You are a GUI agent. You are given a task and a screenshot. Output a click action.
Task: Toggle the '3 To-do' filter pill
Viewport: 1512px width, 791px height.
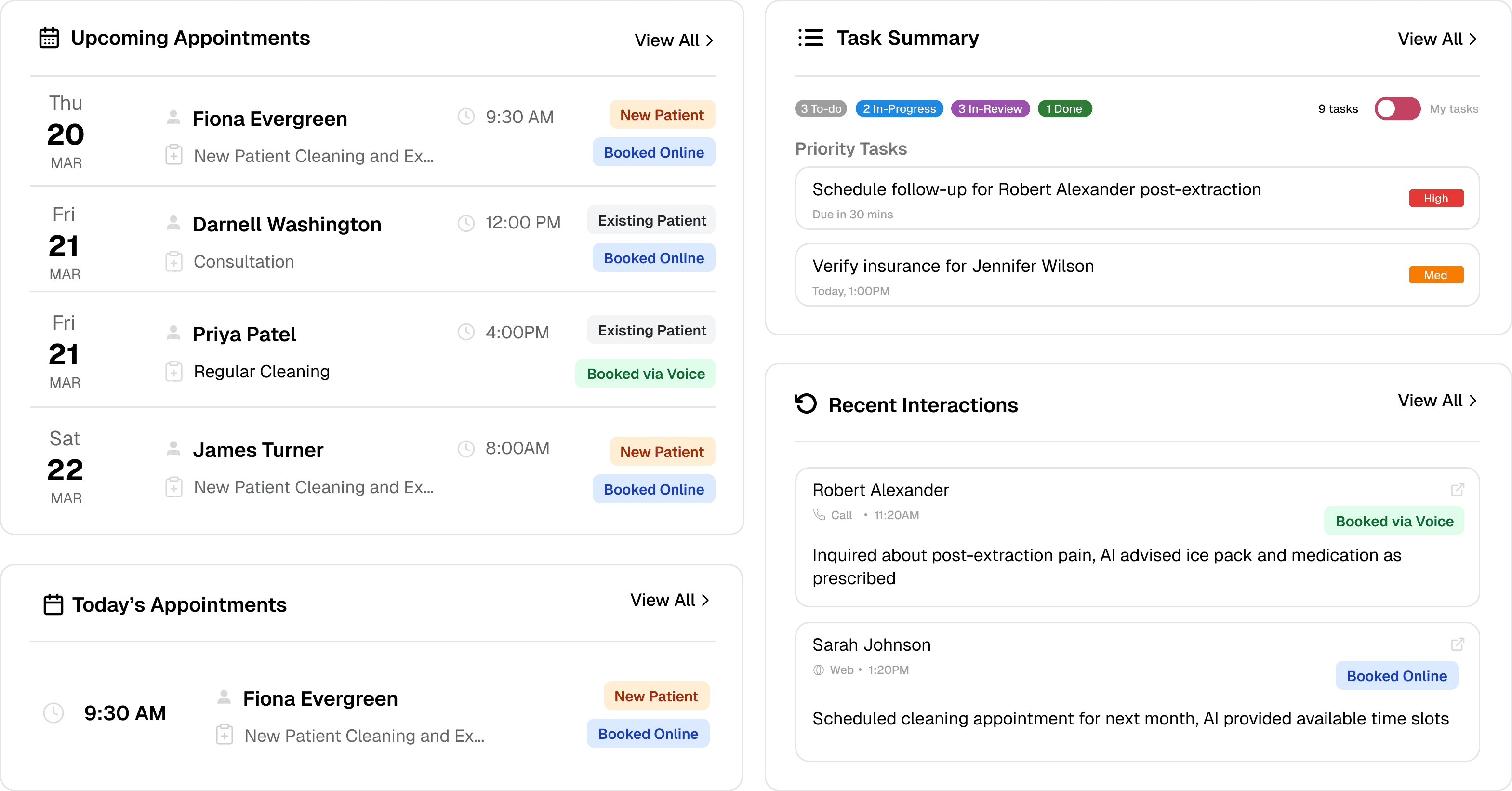coord(820,108)
